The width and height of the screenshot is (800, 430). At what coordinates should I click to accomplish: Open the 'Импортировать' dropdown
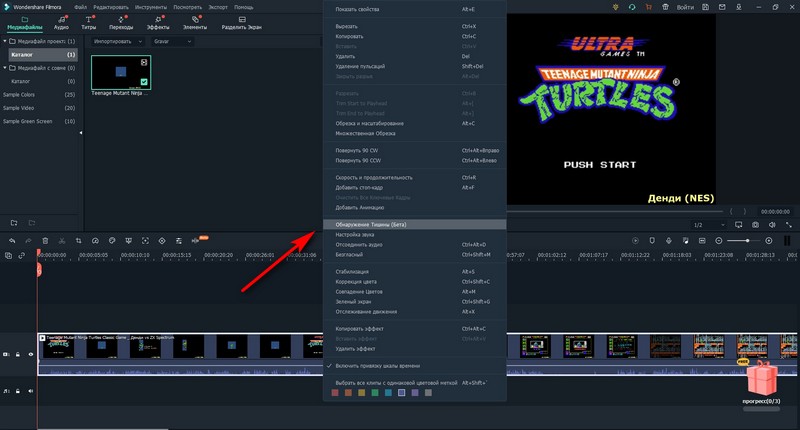[x=118, y=41]
